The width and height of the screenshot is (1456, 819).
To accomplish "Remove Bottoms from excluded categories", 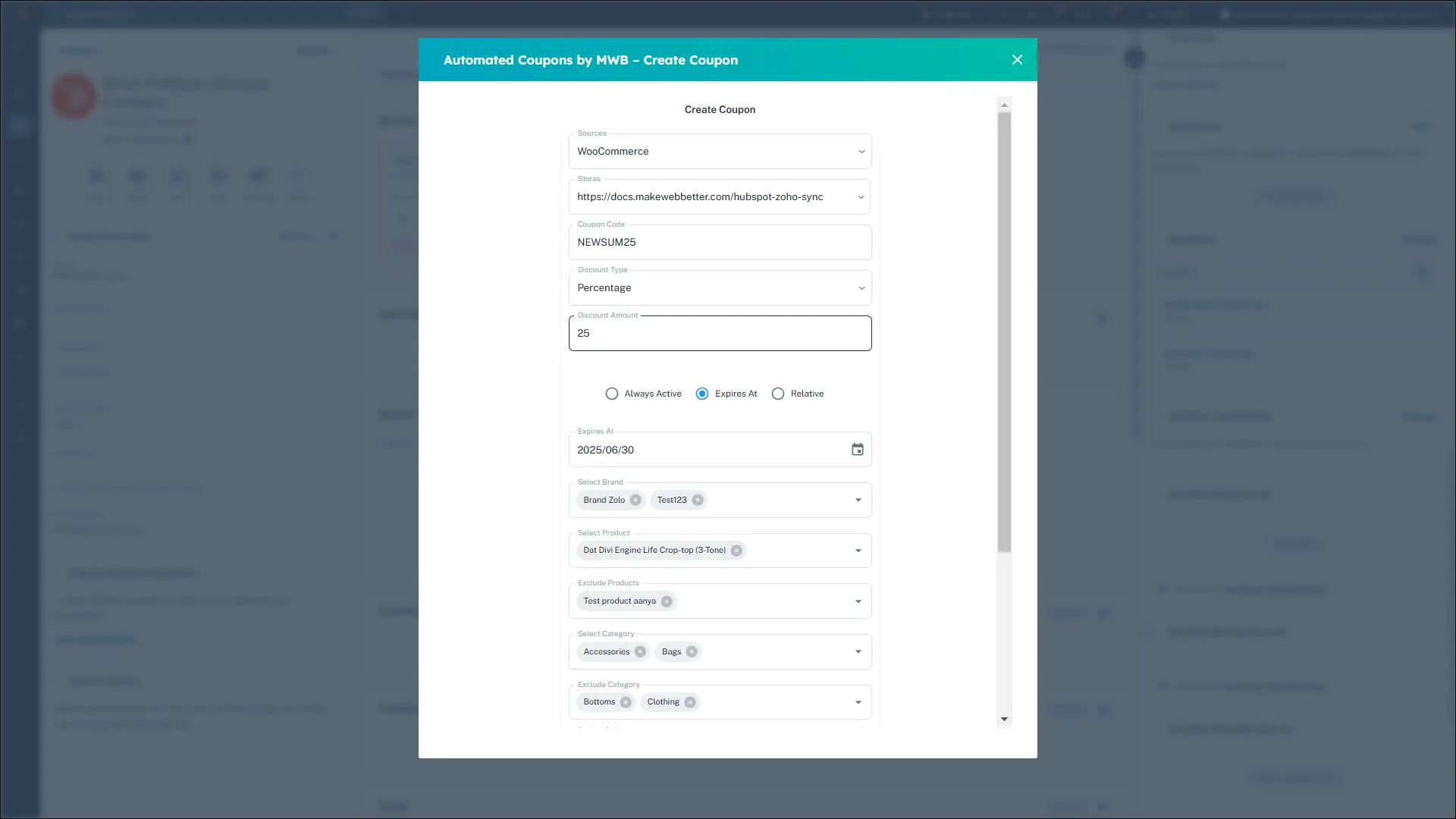I will pos(626,702).
